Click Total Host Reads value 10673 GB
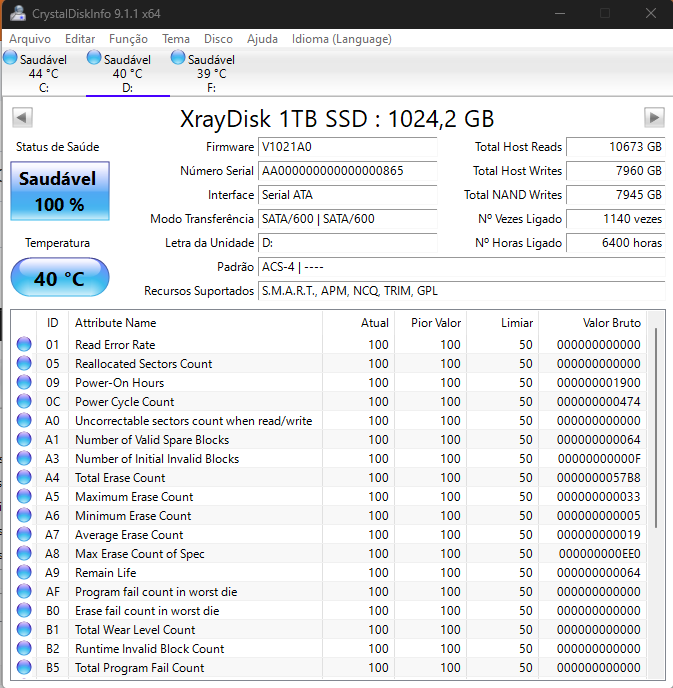Screen dimensions: 673x688 (616, 147)
